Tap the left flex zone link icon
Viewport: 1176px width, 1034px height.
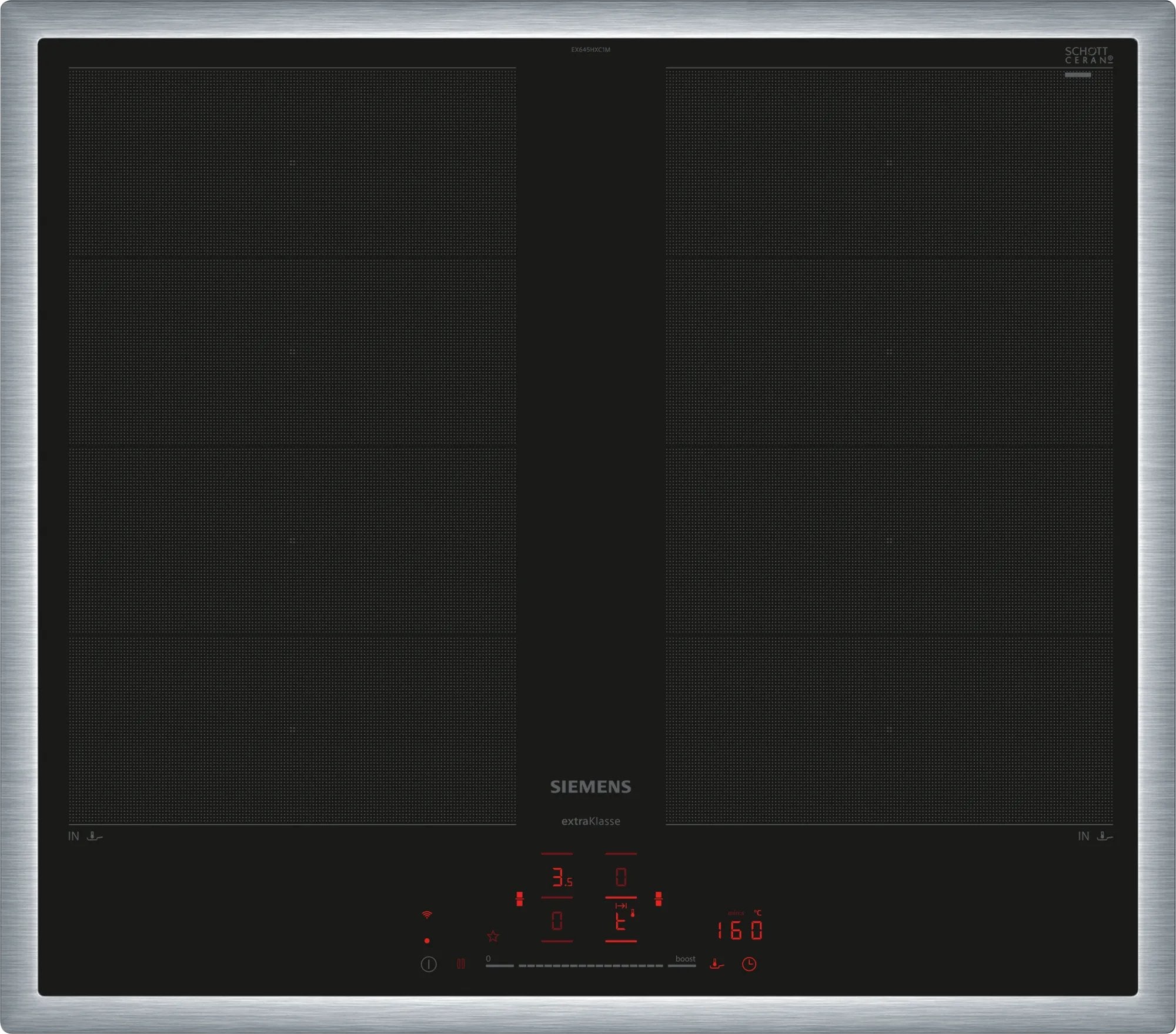pos(519,898)
